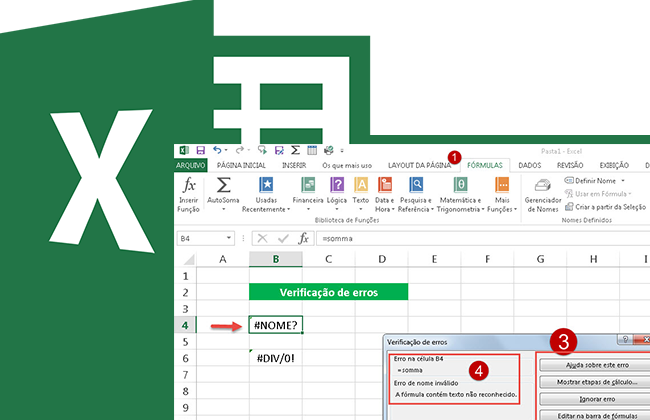Open Financeira function library
The width and height of the screenshot is (650, 420).
coord(308,194)
